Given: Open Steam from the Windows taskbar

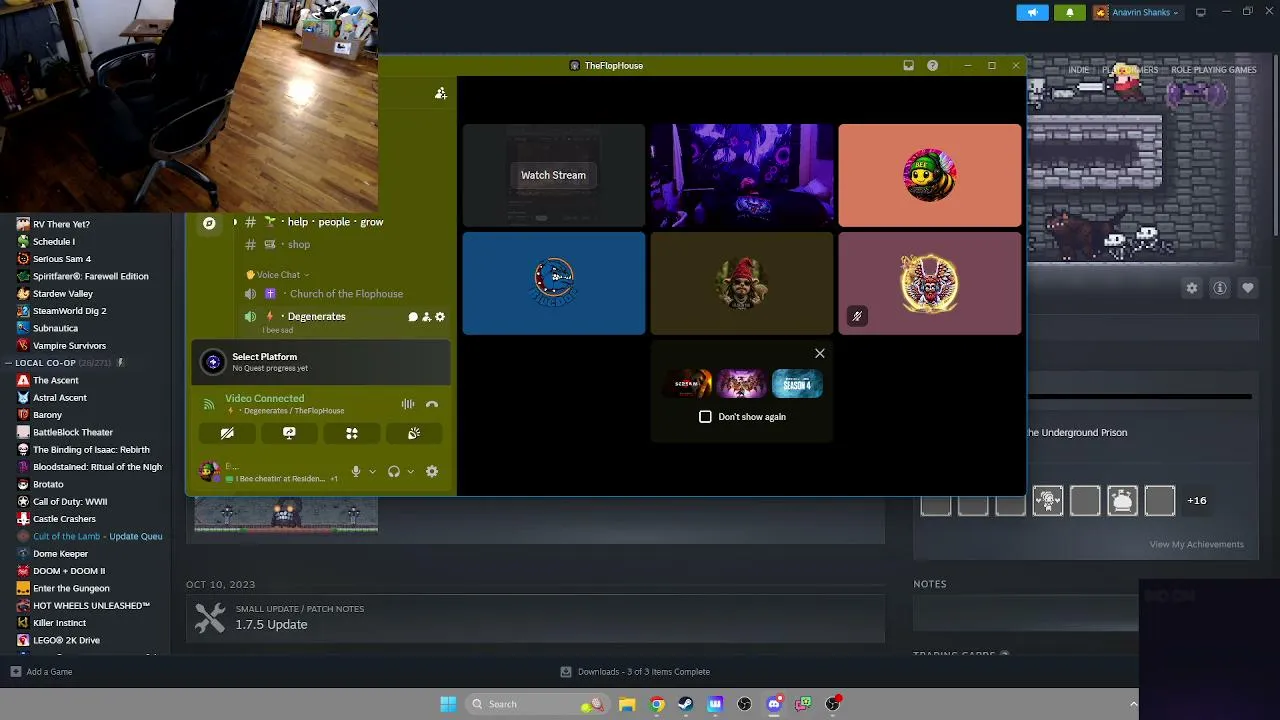Looking at the screenshot, I should (685, 704).
